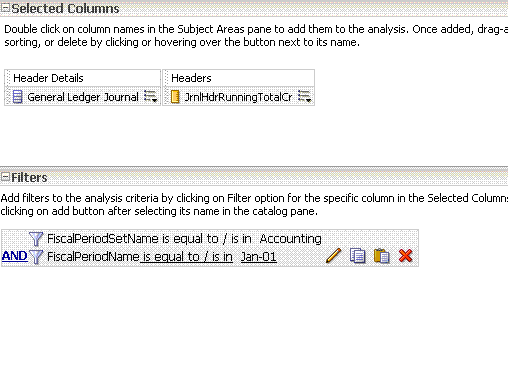
Task: Grab the Header Details drag handle
Action: point(8,78)
